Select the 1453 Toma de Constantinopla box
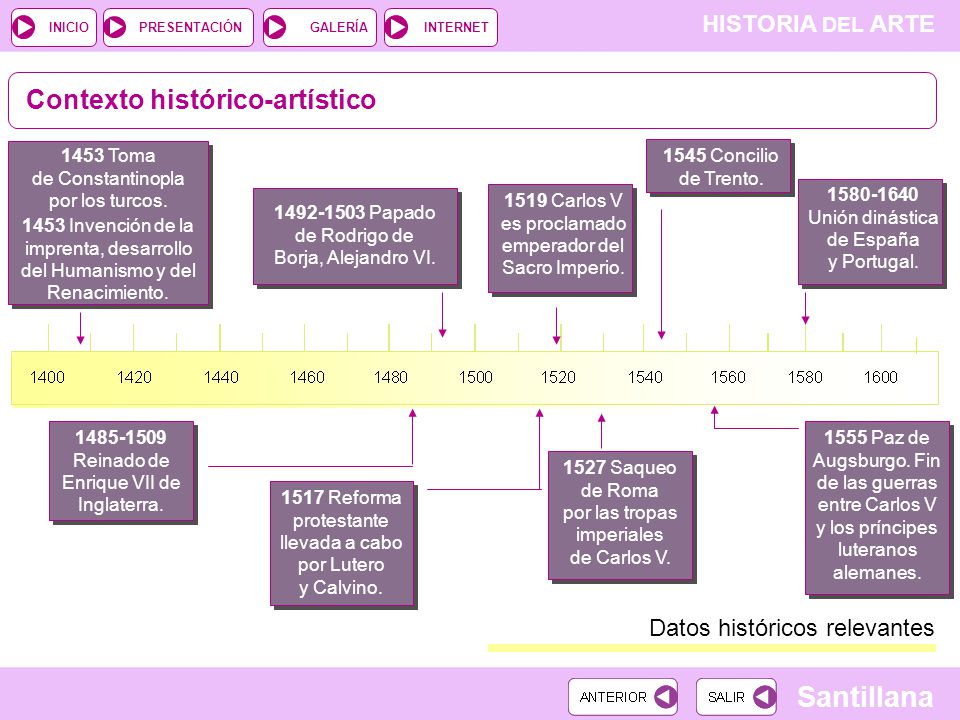960x720 pixels. (x=108, y=223)
